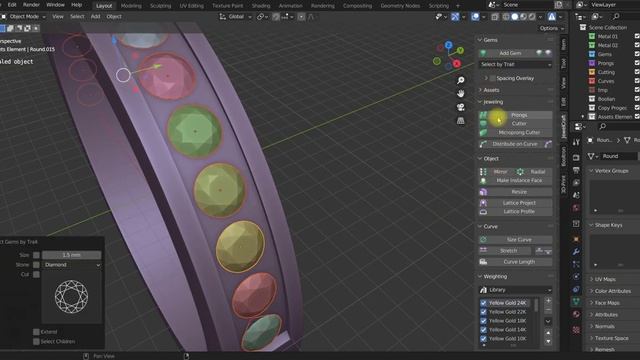Viewport: 640px width, 360px height.
Task: Open the viewport Add menu
Action: click(x=95, y=17)
